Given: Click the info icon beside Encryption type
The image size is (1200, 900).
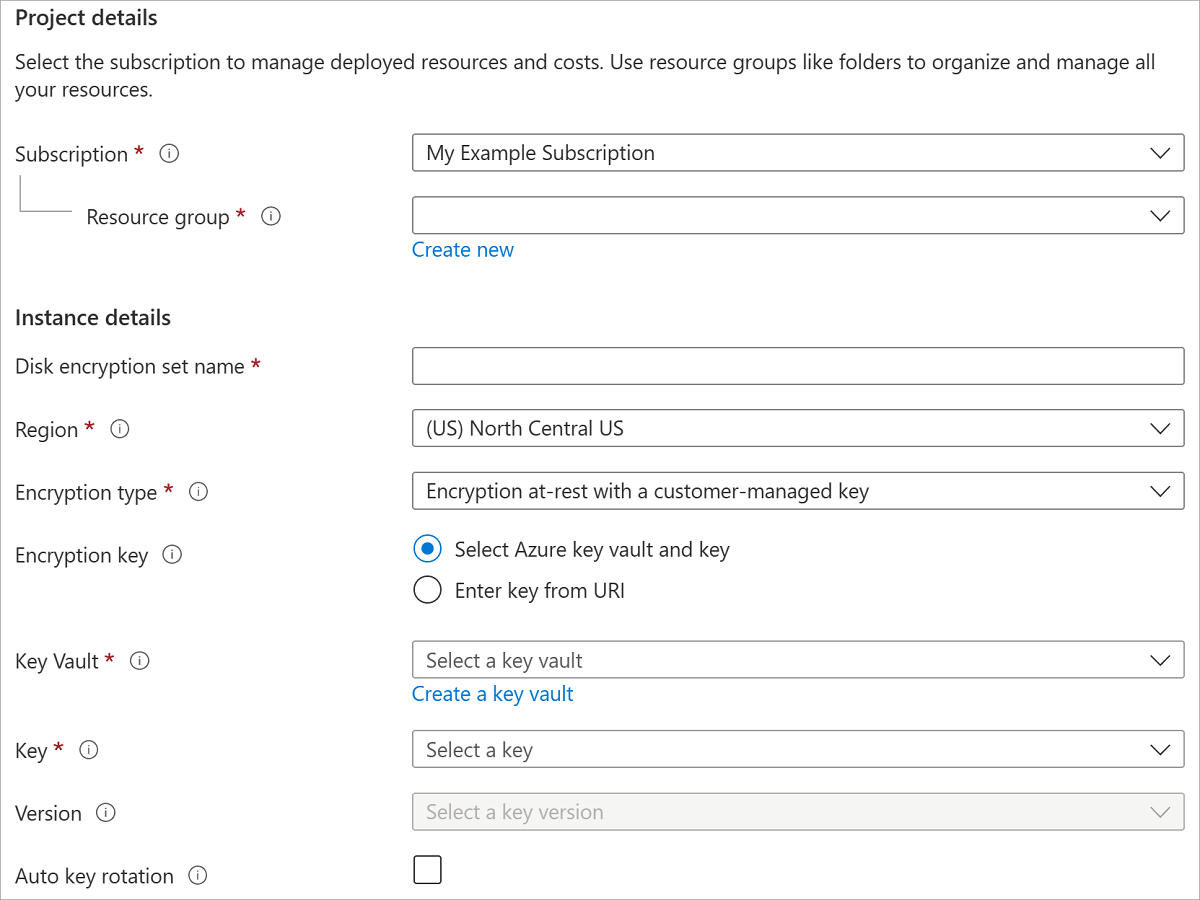Looking at the screenshot, I should 198,492.
